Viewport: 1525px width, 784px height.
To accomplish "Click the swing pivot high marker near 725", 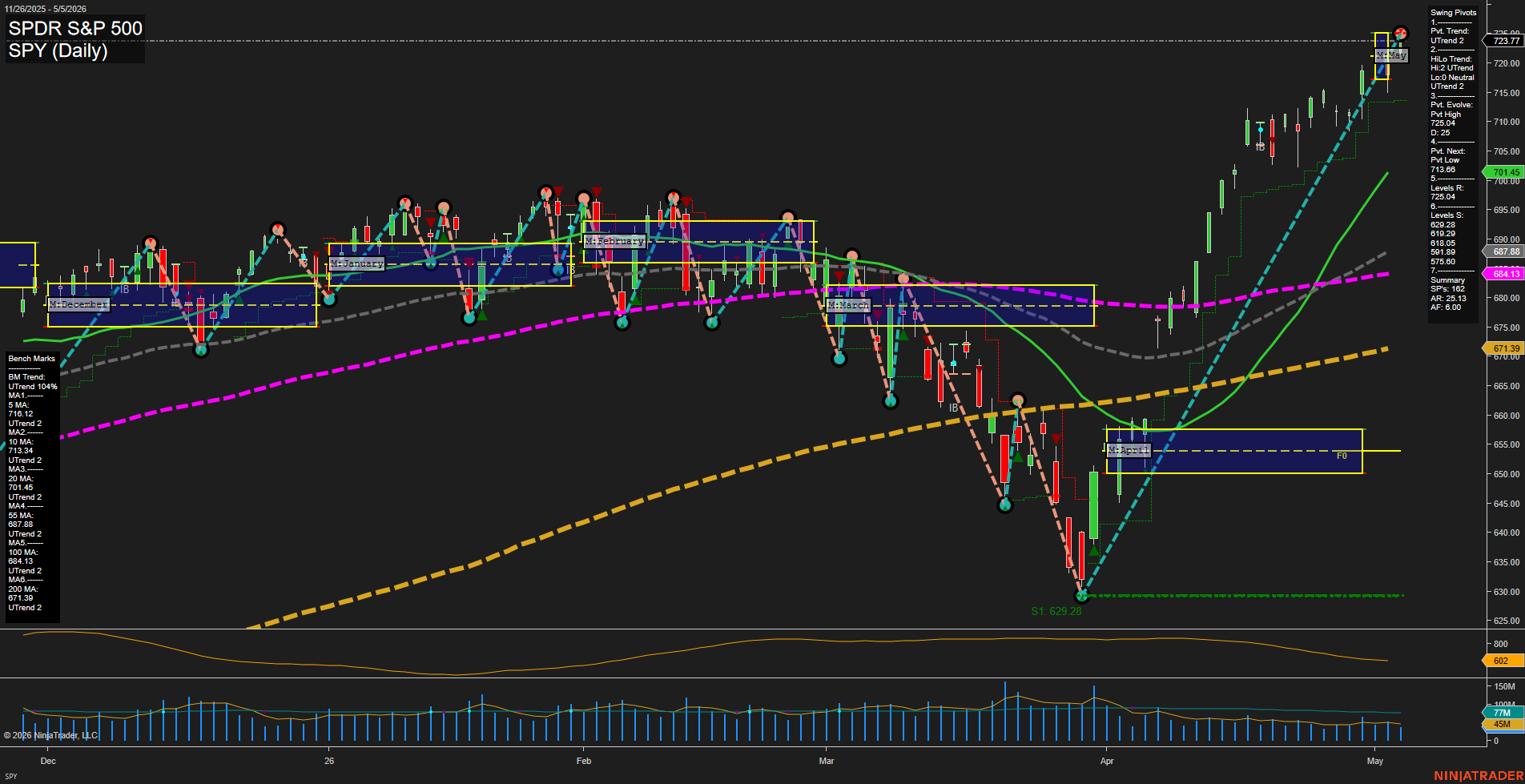I will [1400, 33].
